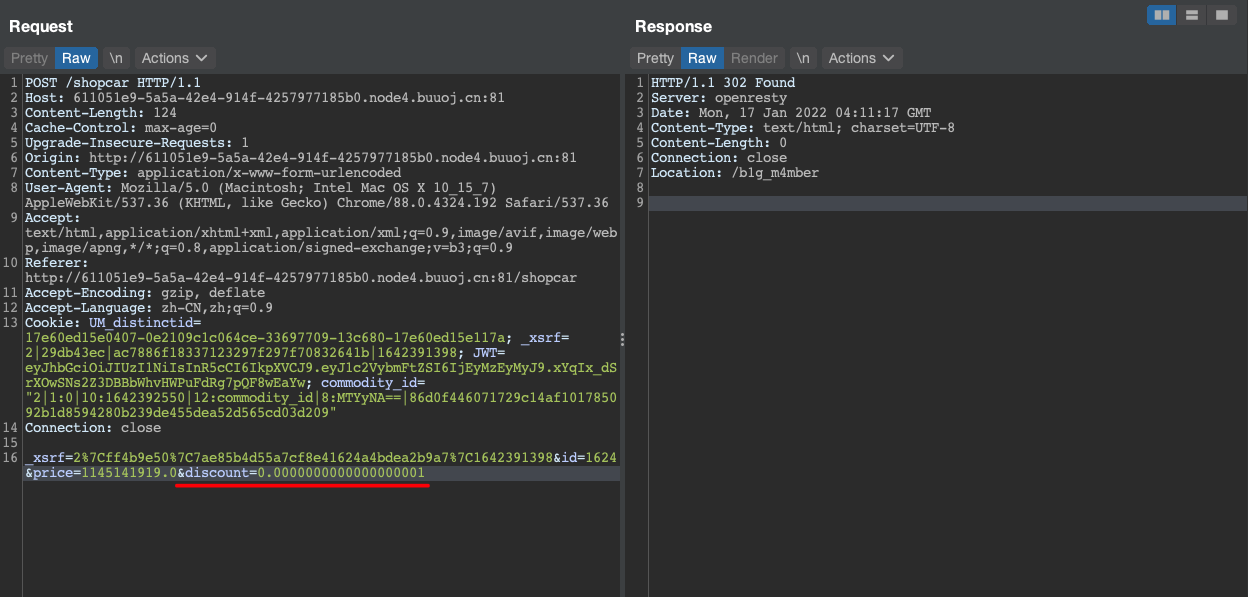This screenshot has height=597, width=1248.
Task: Toggle \n non-printable characters in Request pane
Action: 117,58
